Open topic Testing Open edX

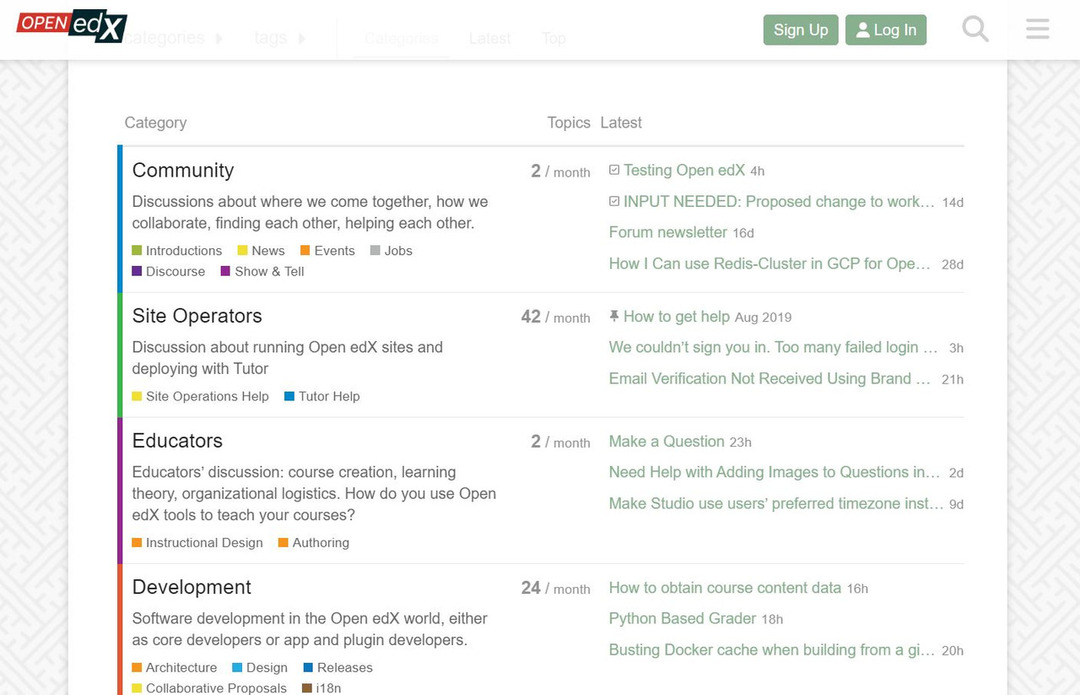point(684,170)
